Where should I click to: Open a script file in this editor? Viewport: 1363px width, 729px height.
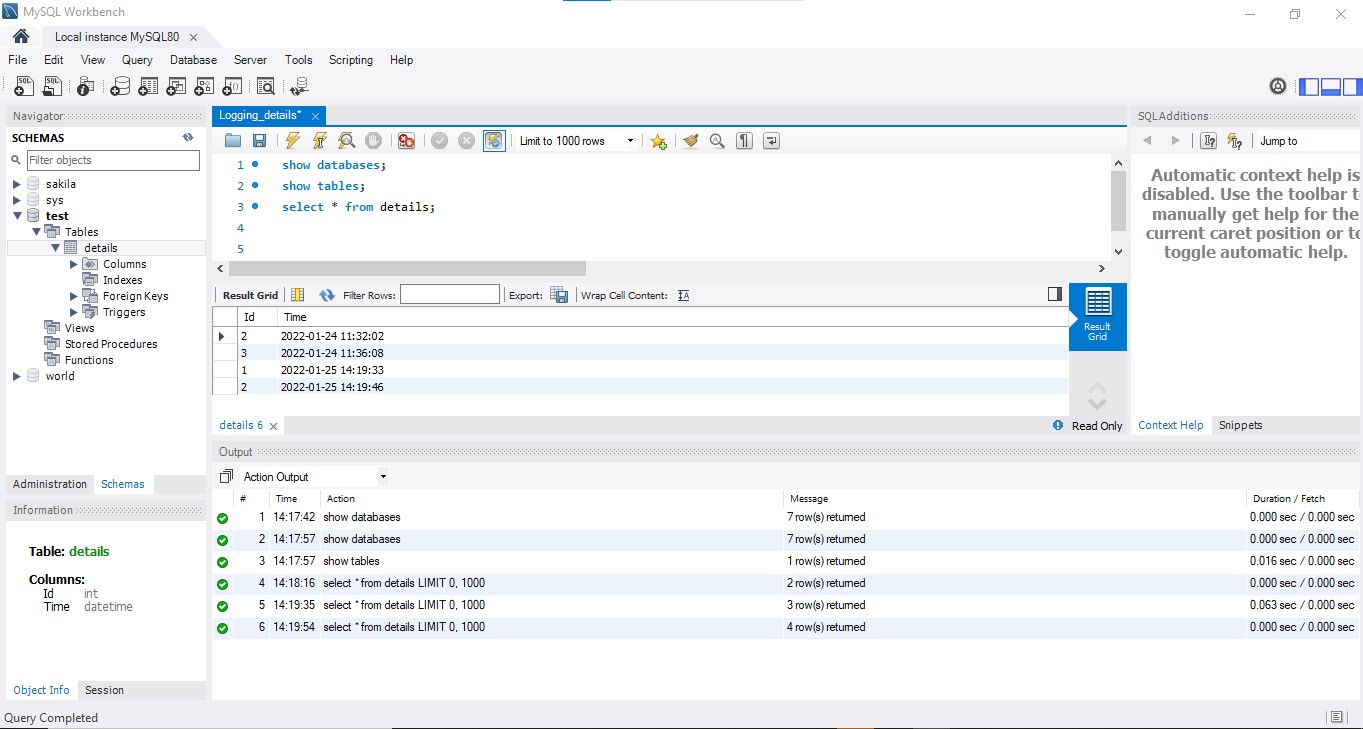point(233,141)
